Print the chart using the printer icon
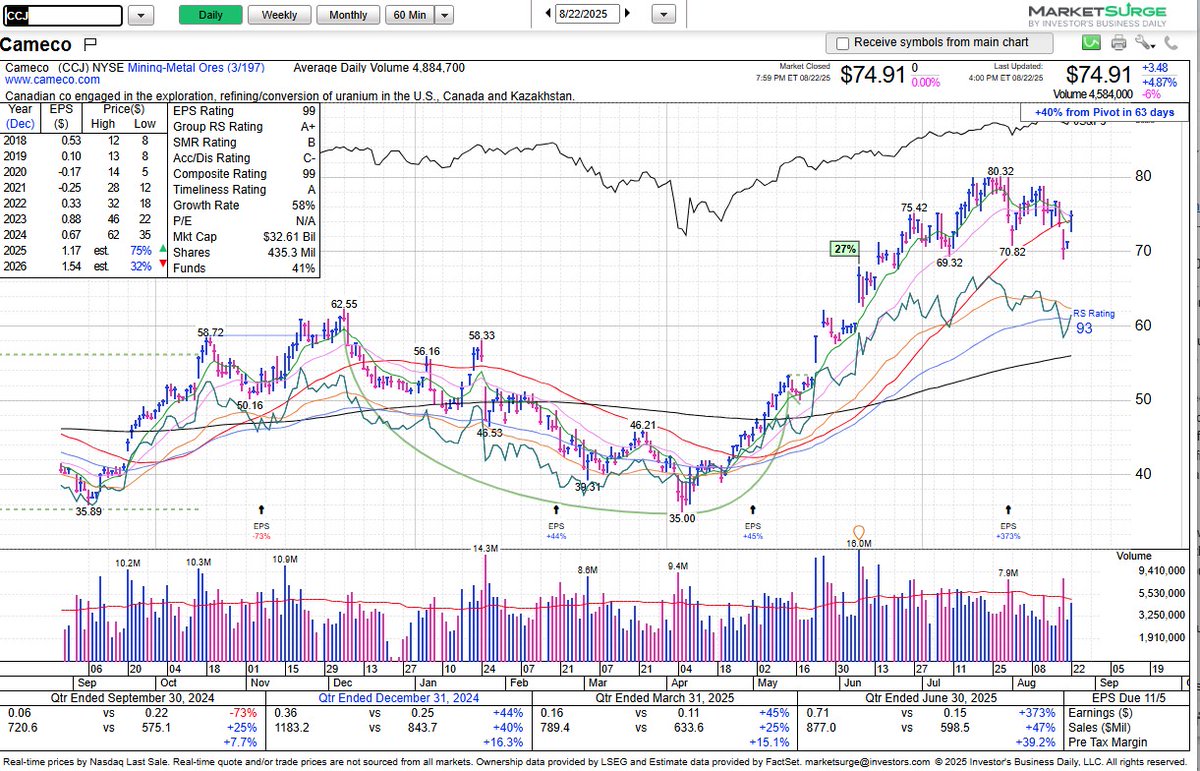The width and height of the screenshot is (1200, 771). coord(1118,42)
